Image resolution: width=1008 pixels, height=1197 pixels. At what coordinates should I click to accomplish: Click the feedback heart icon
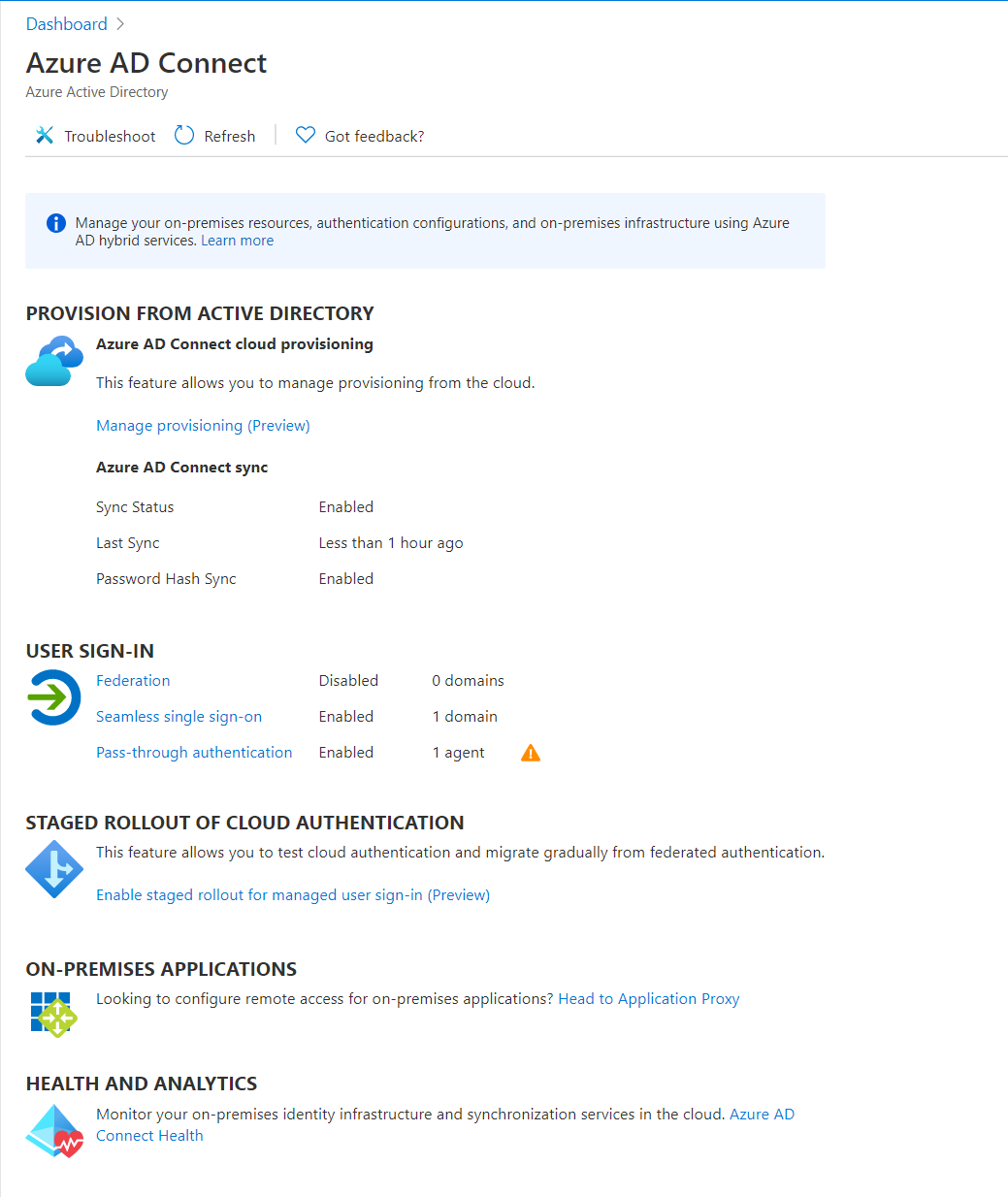[306, 135]
